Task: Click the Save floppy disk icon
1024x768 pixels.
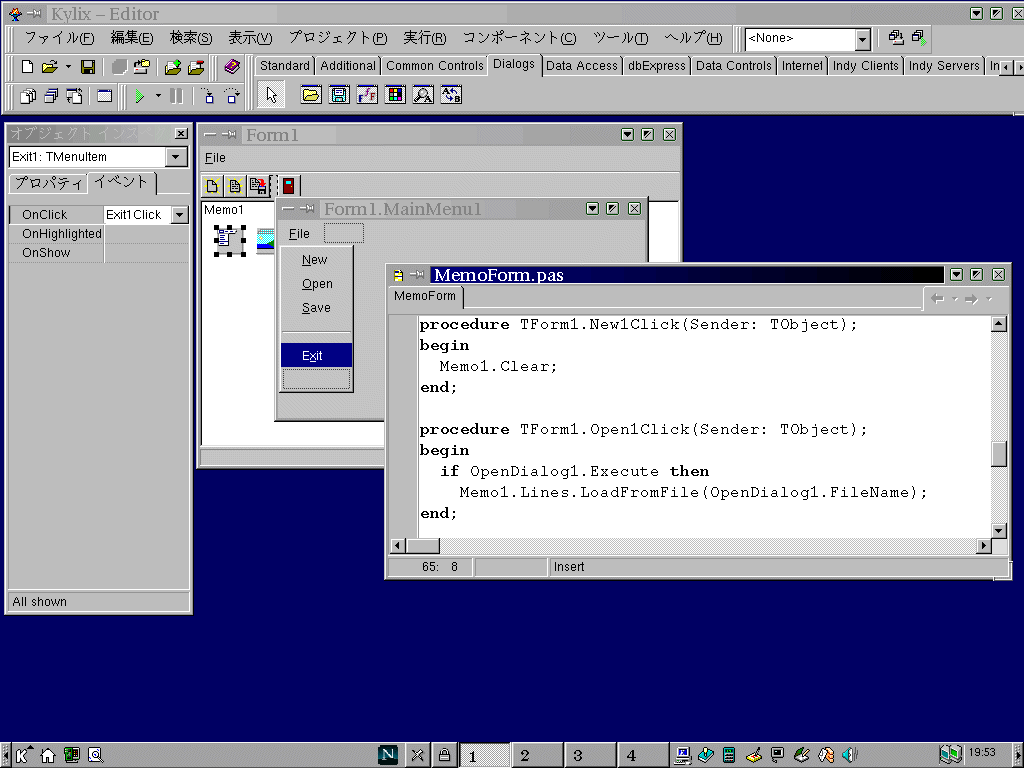Action: click(88, 67)
